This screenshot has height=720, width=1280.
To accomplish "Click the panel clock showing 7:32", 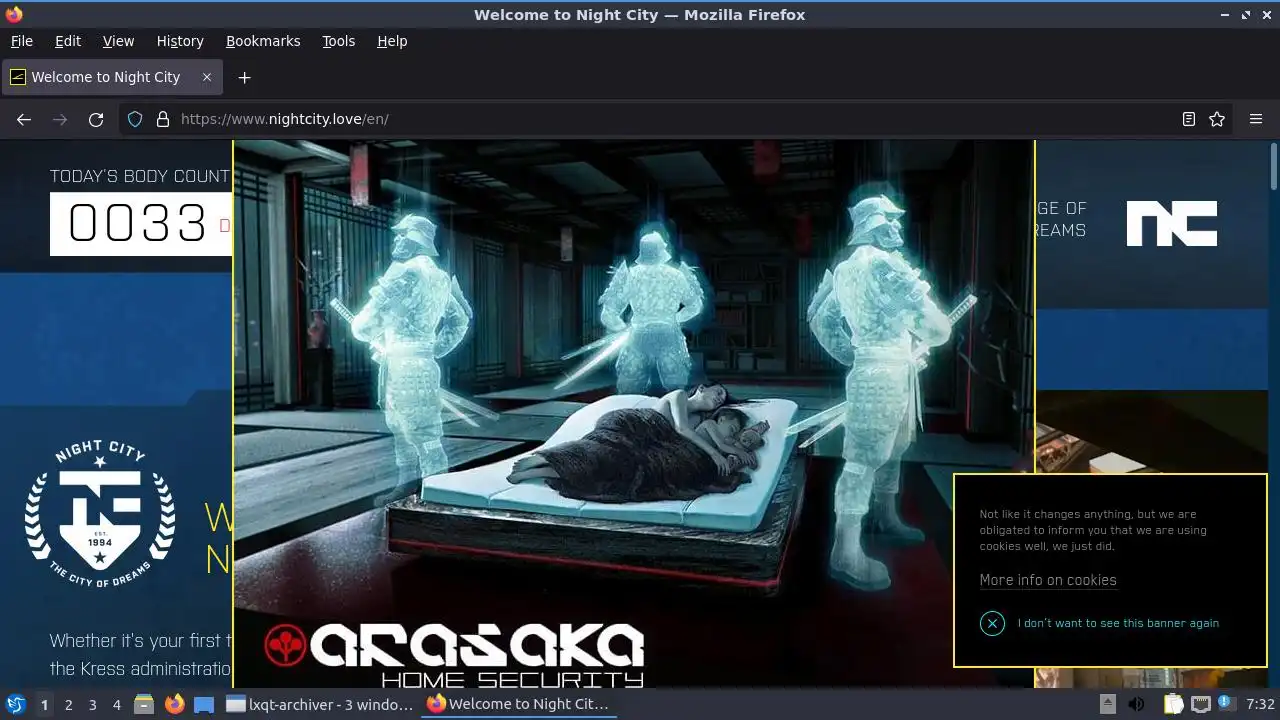I will (x=1260, y=704).
